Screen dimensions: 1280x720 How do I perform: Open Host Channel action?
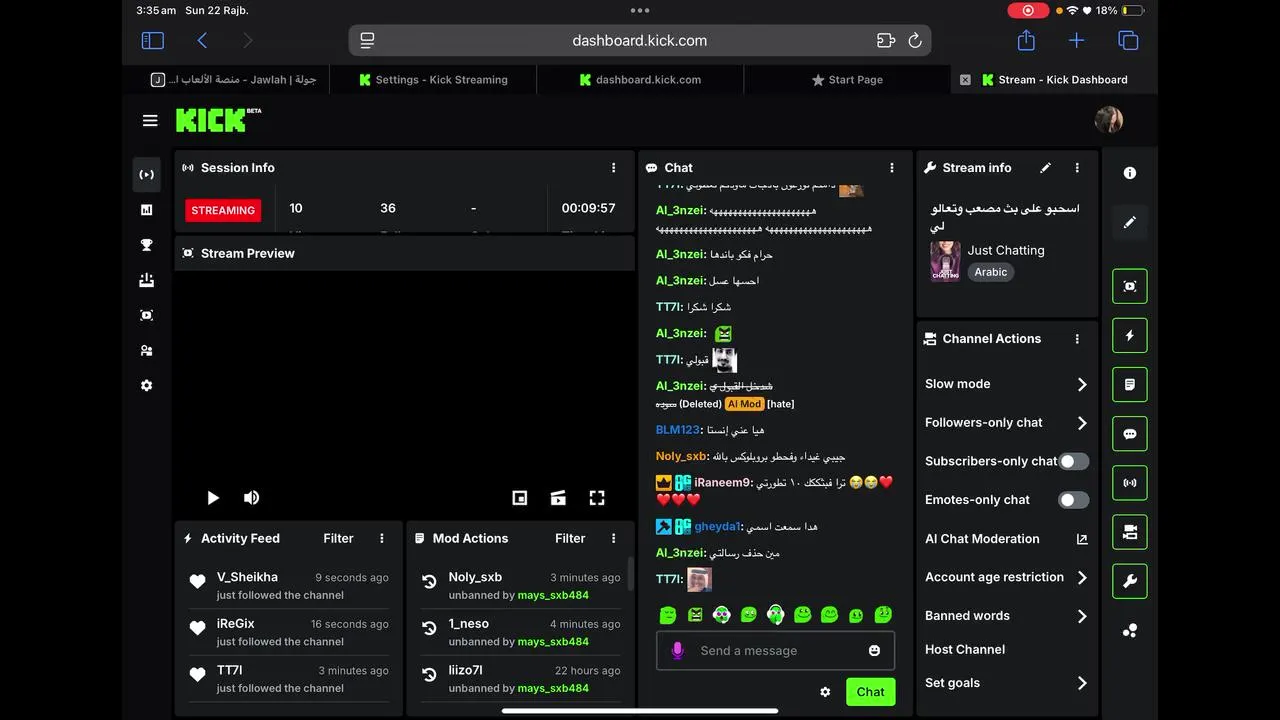[x=965, y=649]
